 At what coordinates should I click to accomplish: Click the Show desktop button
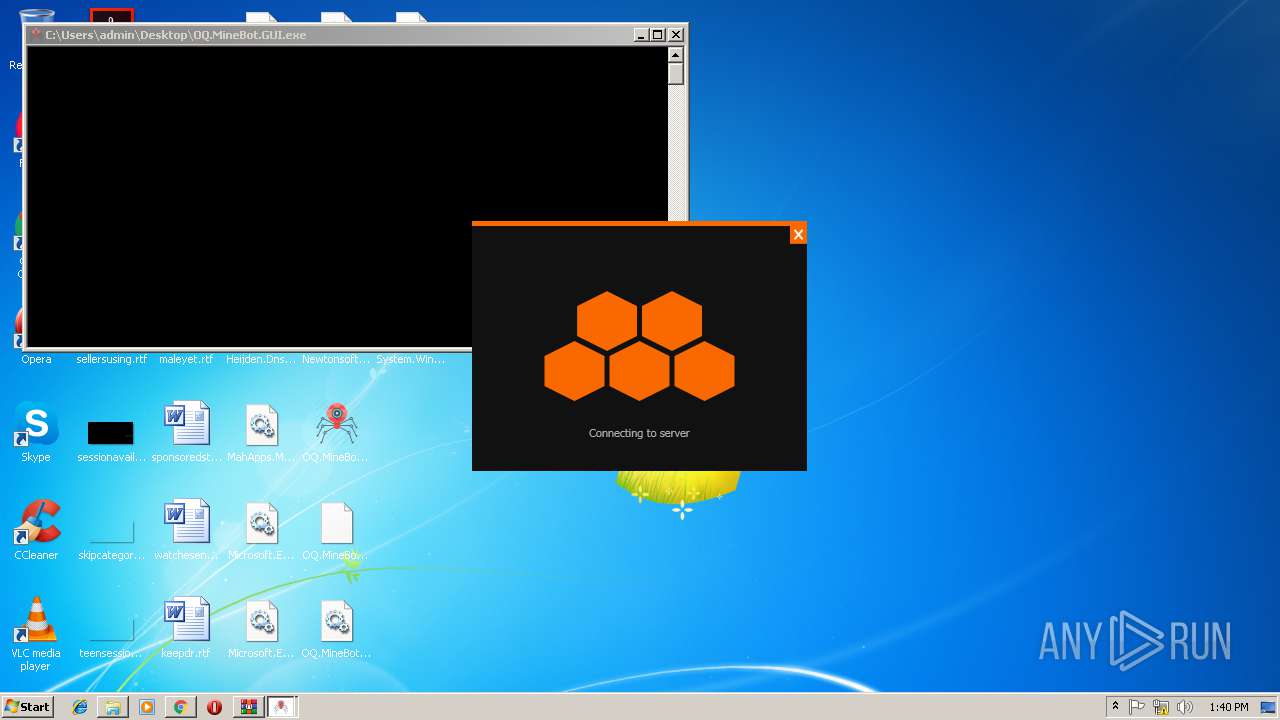pos(1269,707)
